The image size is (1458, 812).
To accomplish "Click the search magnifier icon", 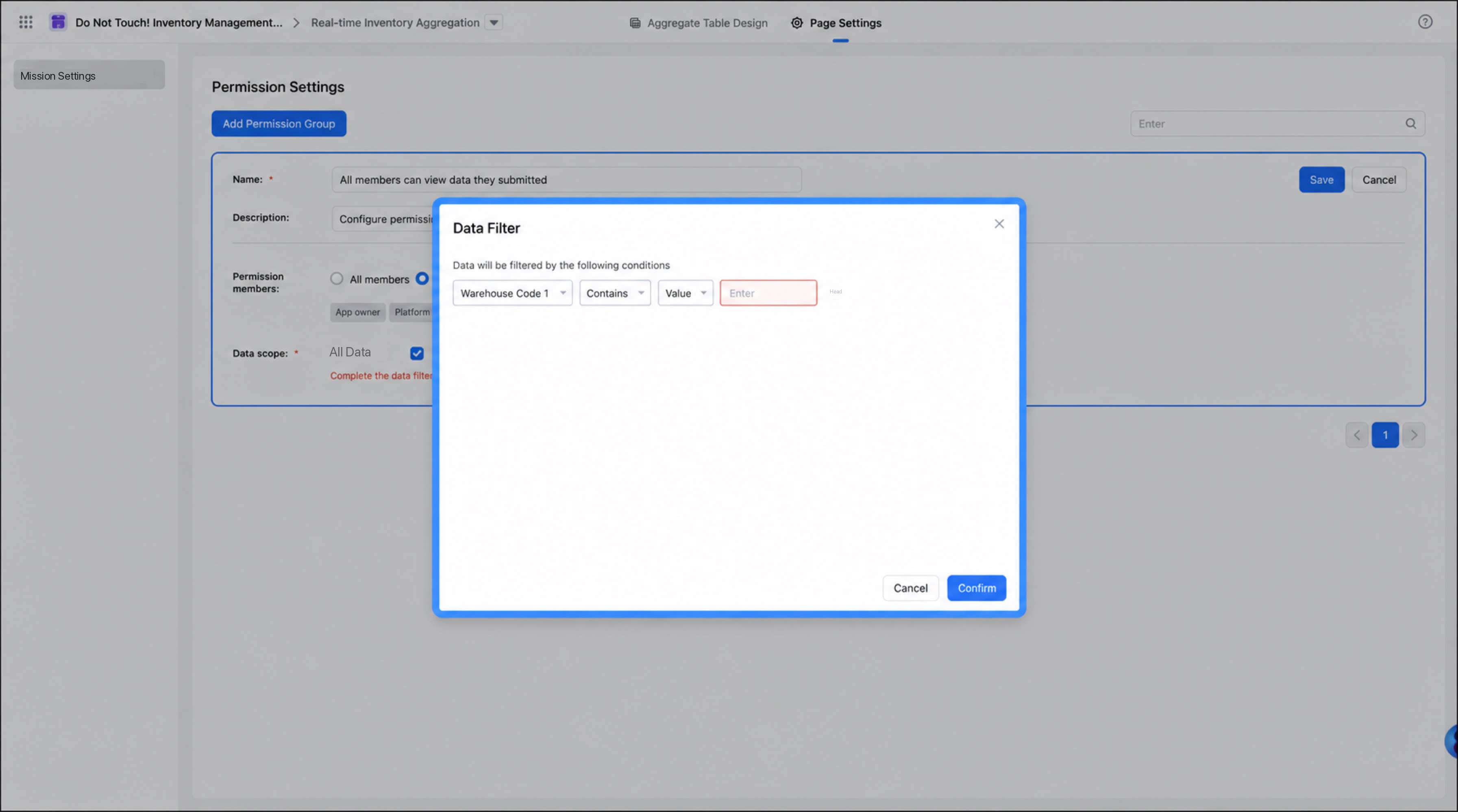I will click(1410, 124).
